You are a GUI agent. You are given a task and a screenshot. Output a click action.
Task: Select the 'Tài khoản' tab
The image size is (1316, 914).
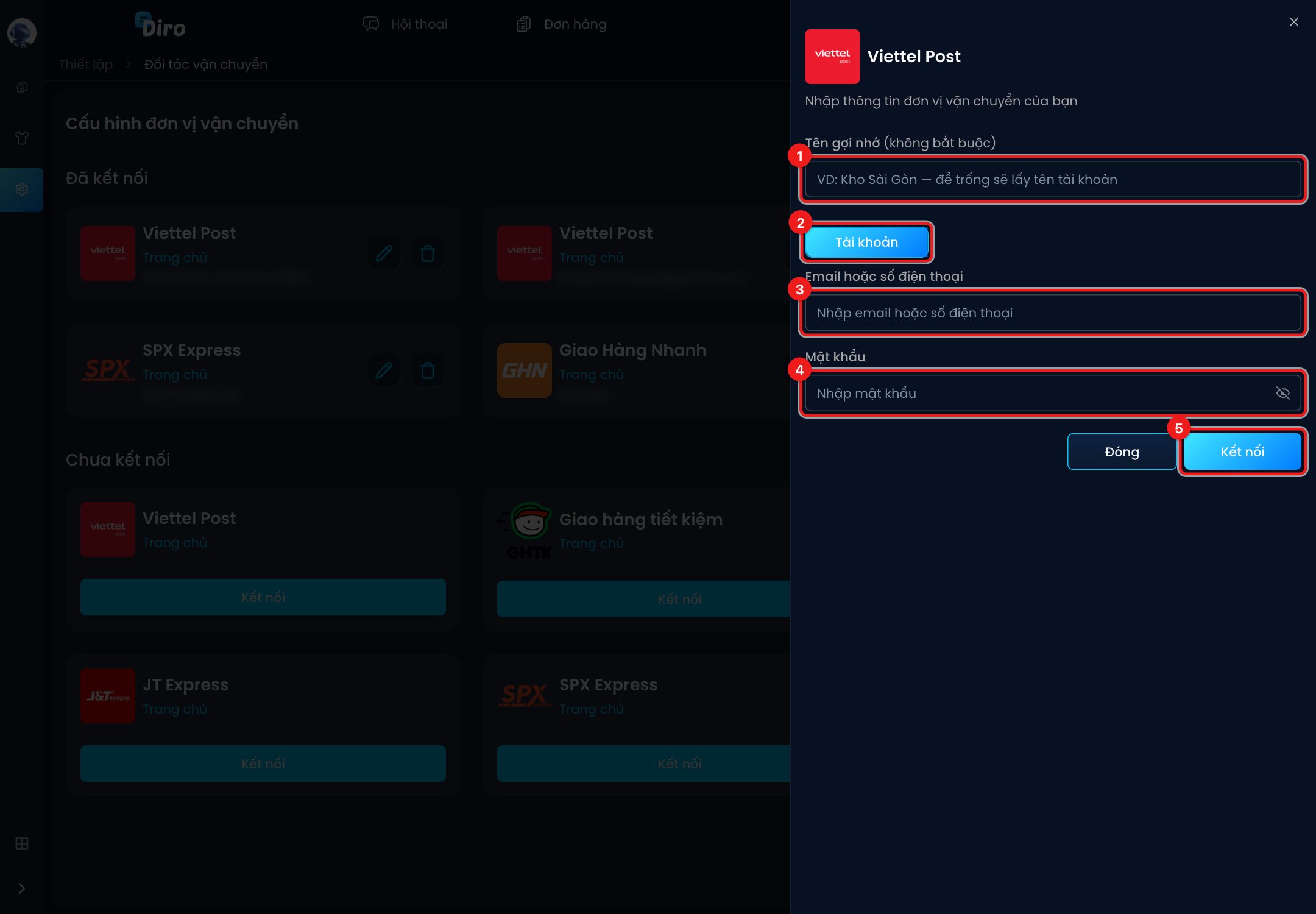pyautogui.click(x=866, y=242)
